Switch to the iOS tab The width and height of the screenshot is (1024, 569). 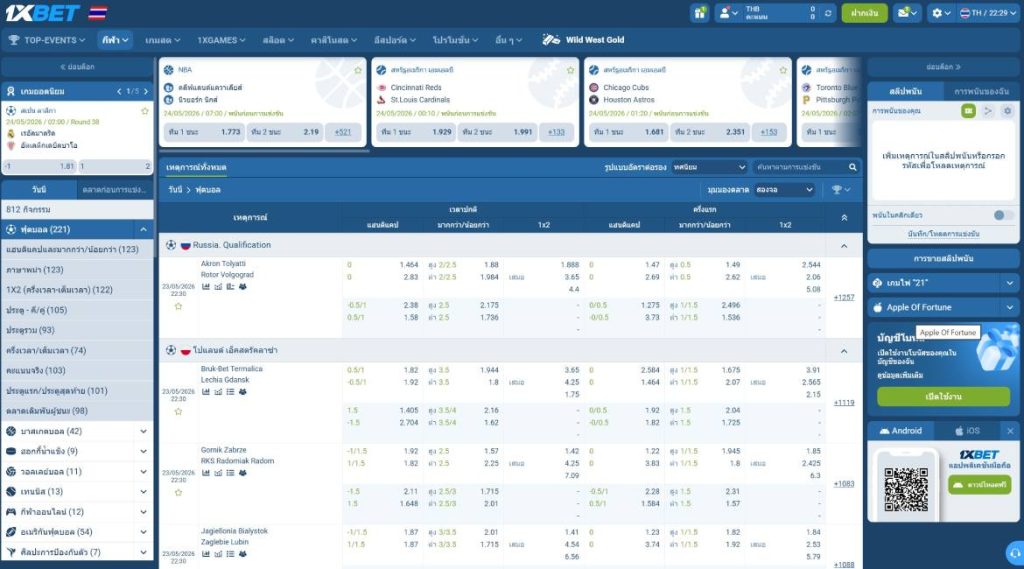(x=967, y=431)
